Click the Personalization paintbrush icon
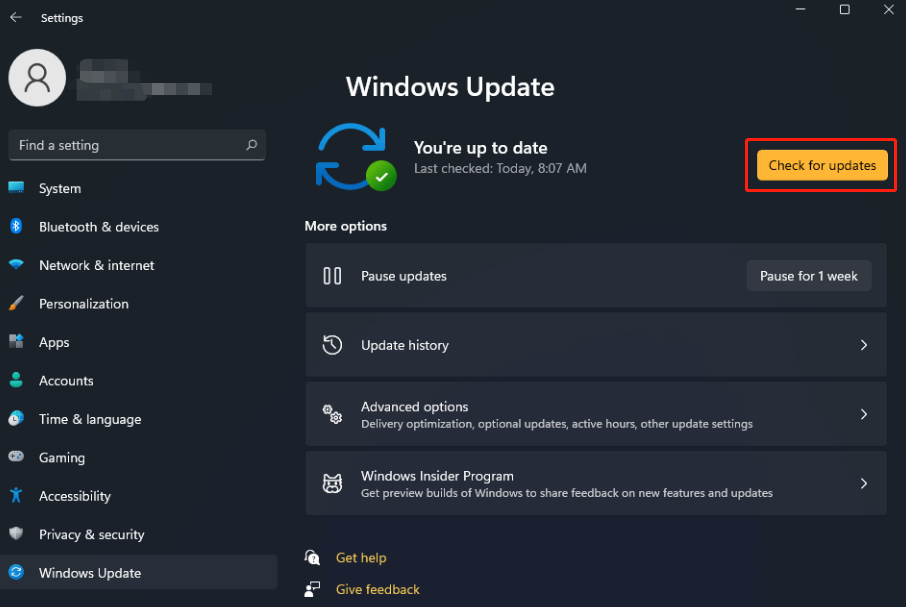906x607 pixels. pyautogui.click(x=16, y=303)
